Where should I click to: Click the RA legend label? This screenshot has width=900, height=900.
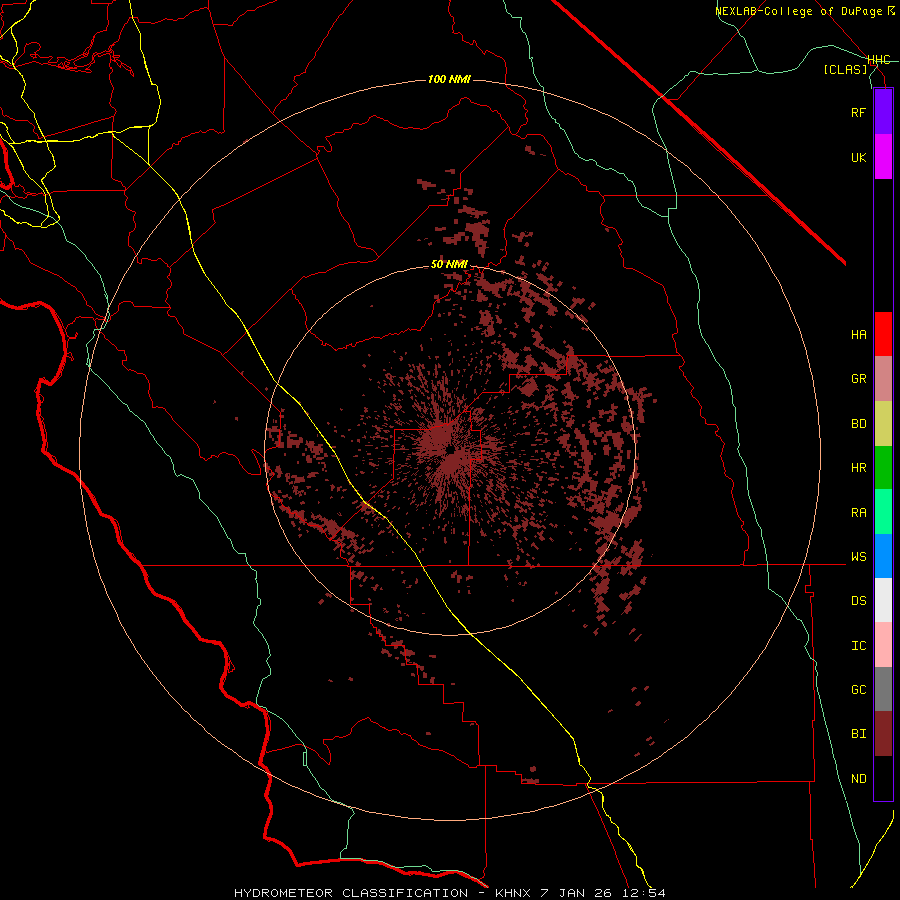(x=858, y=513)
